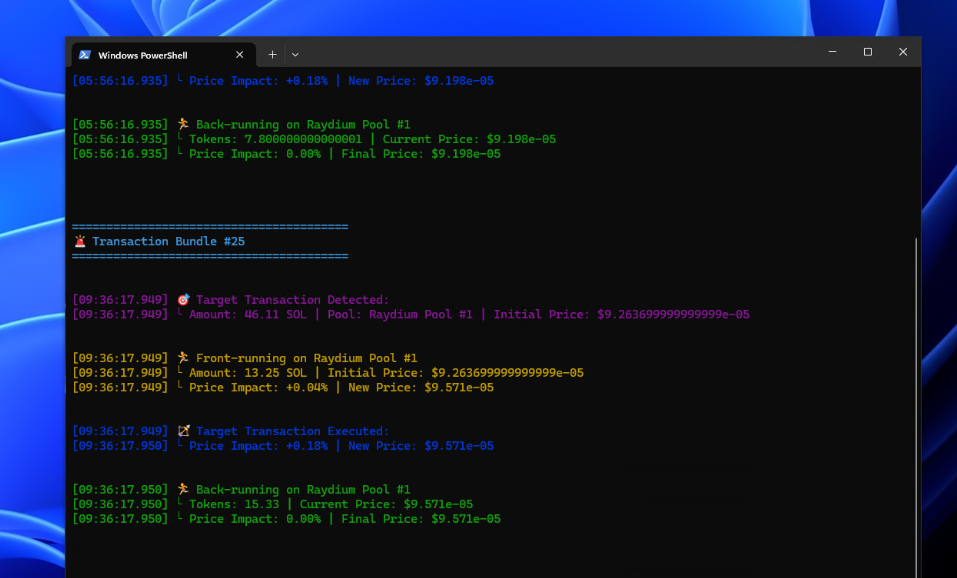Image resolution: width=957 pixels, height=578 pixels.
Task: Click the chart icon on Target Transaction Executed
Action: (x=183, y=431)
